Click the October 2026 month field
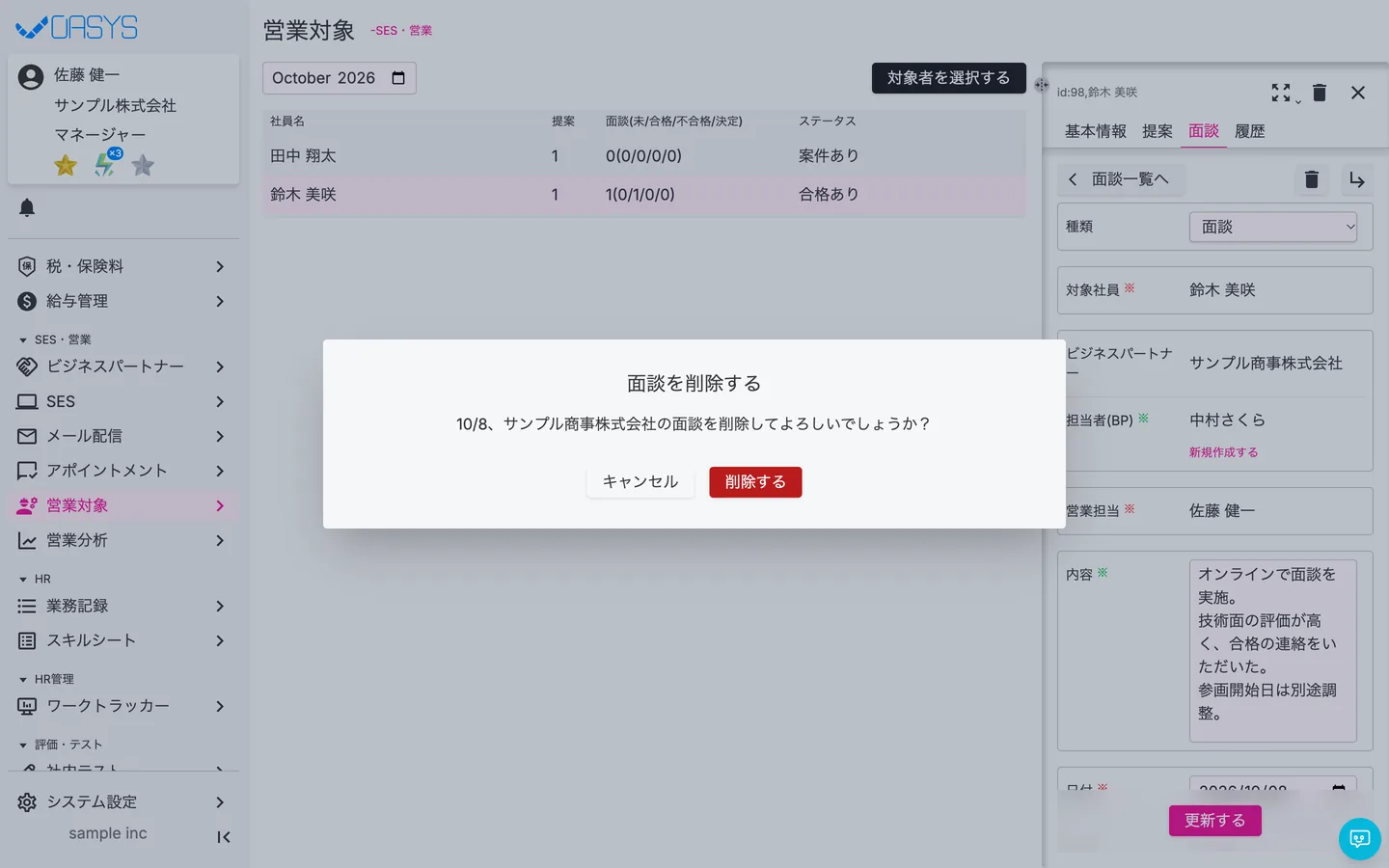The width and height of the screenshot is (1389, 868). click(x=340, y=78)
